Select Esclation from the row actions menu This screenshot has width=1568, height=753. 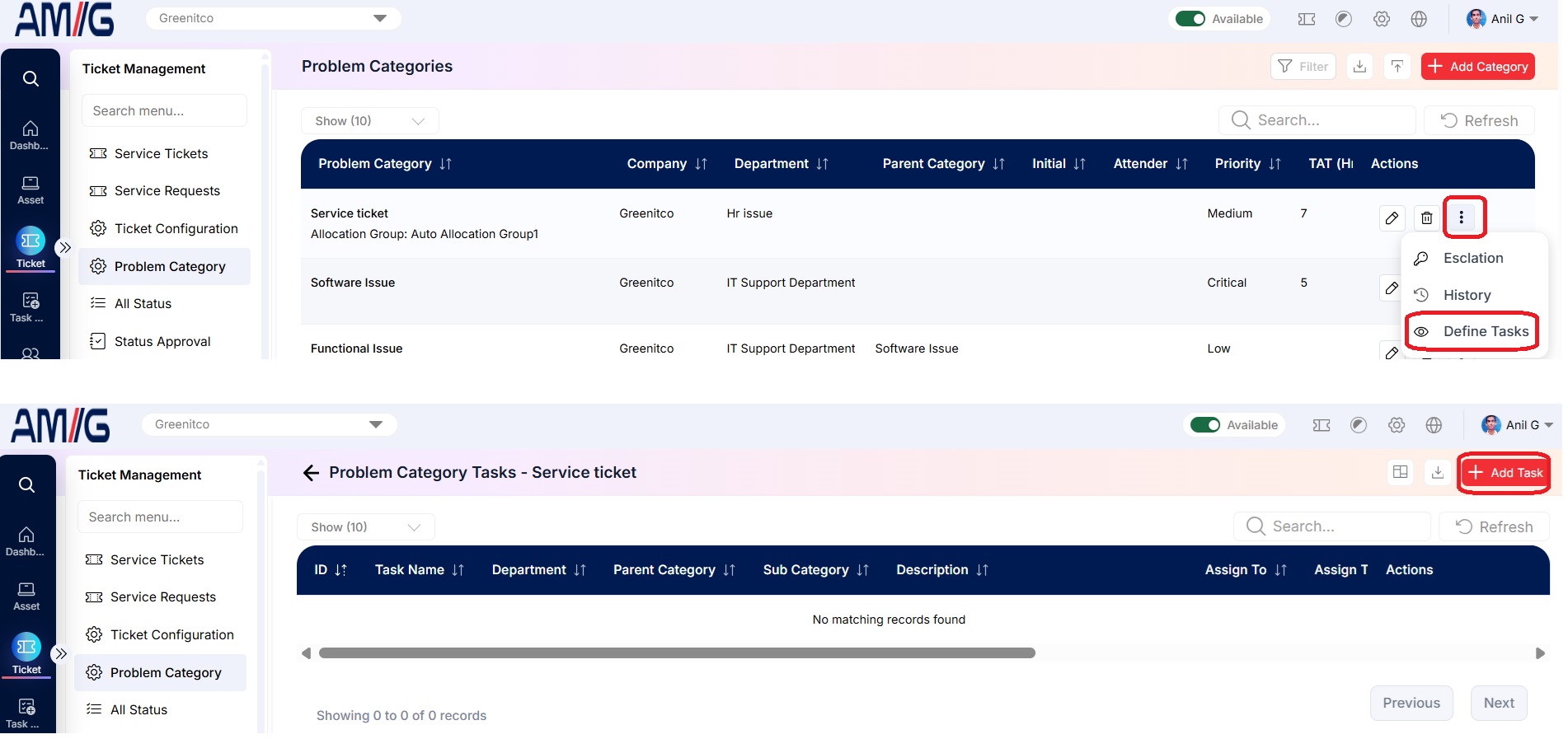tap(1472, 258)
